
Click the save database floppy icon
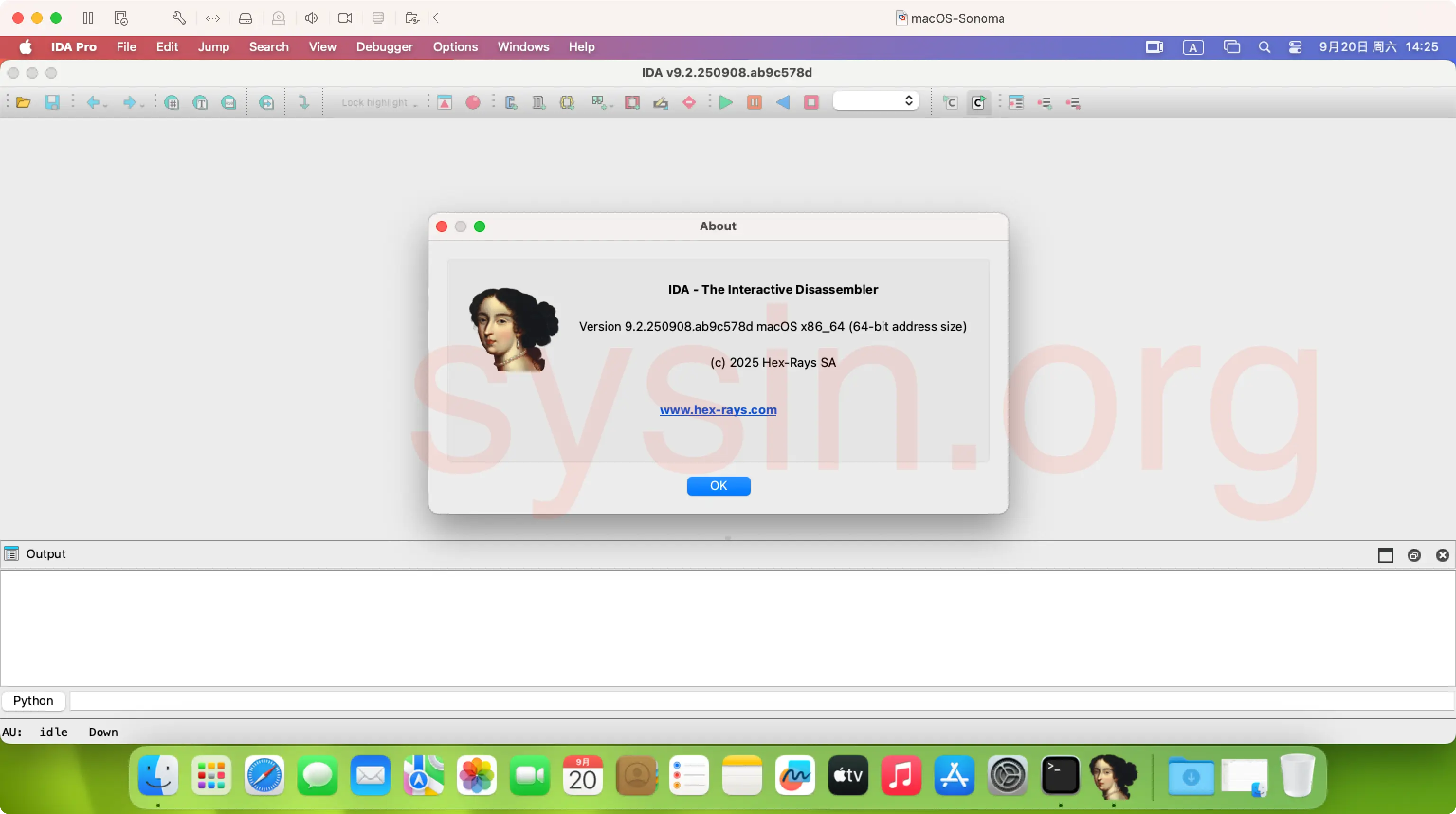coord(52,102)
